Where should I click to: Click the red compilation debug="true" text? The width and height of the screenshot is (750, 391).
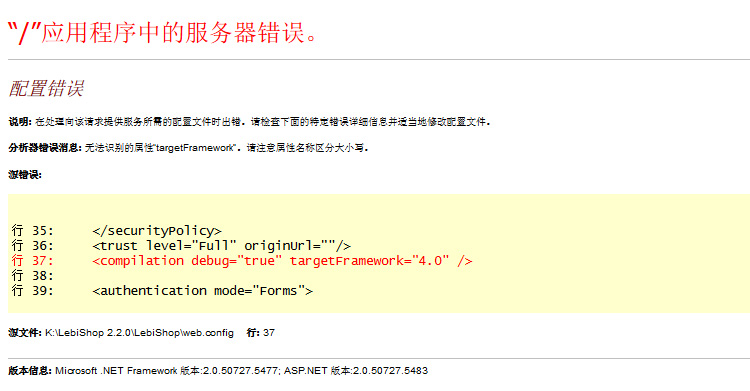point(187,261)
